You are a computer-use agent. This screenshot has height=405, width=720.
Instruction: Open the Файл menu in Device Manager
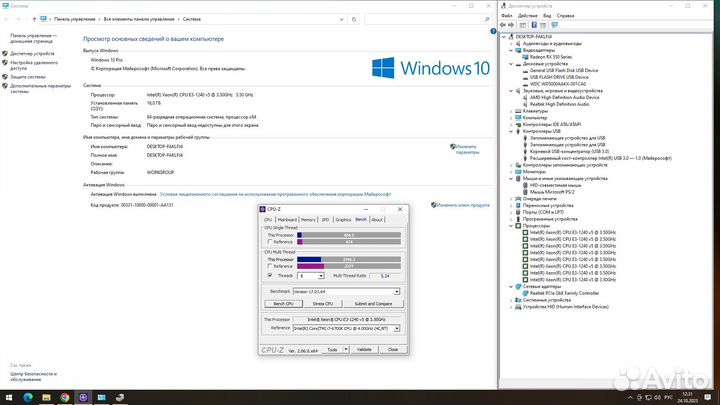(507, 16)
